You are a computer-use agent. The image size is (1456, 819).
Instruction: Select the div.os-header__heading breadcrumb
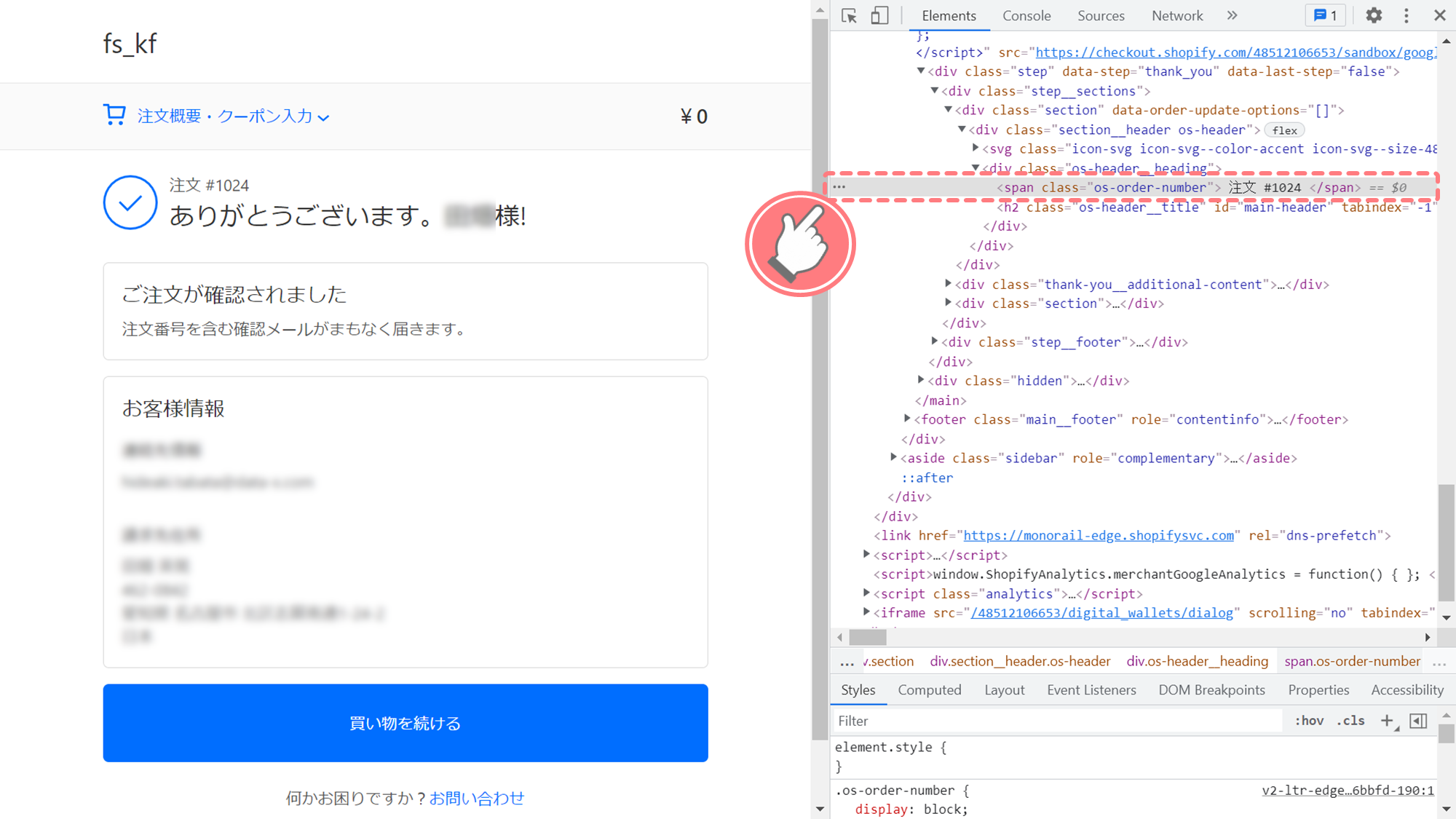coord(1197,662)
